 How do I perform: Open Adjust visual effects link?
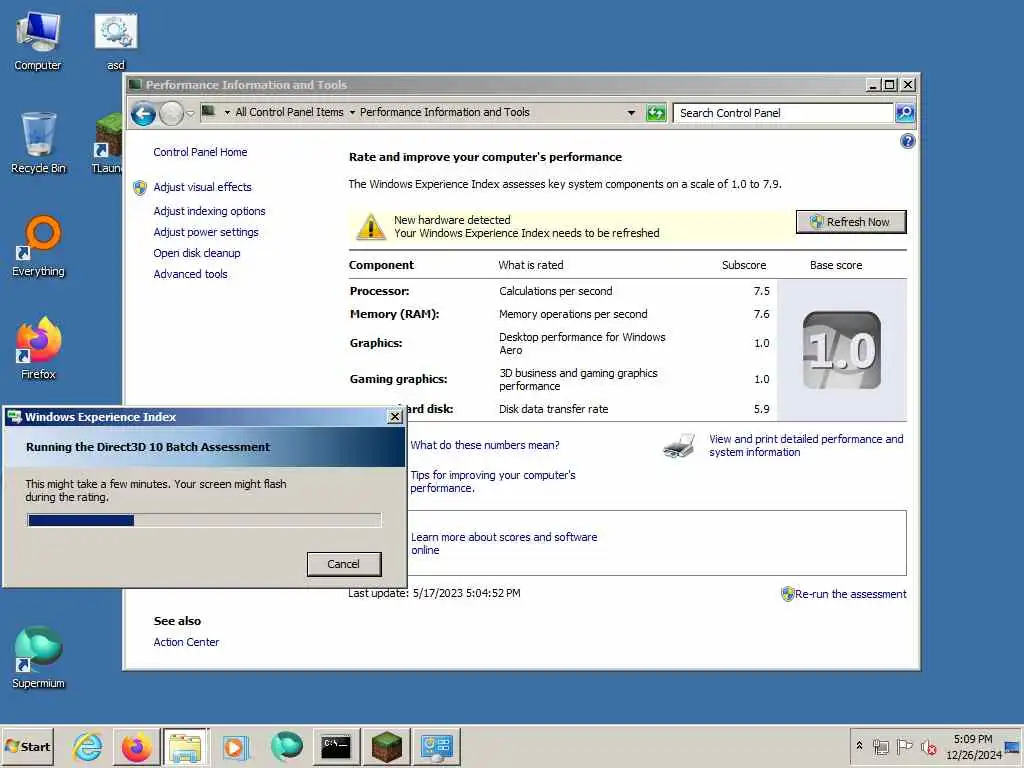tap(202, 187)
